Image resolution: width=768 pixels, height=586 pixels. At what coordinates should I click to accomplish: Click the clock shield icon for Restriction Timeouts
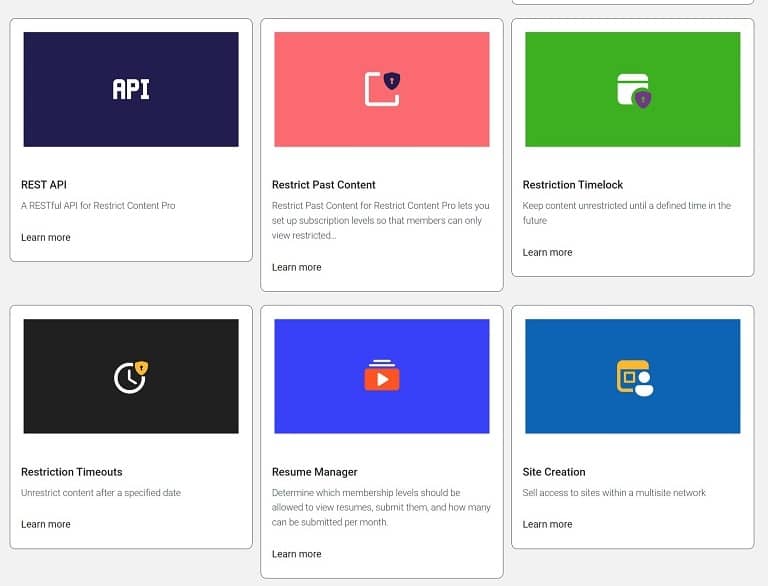point(131,377)
